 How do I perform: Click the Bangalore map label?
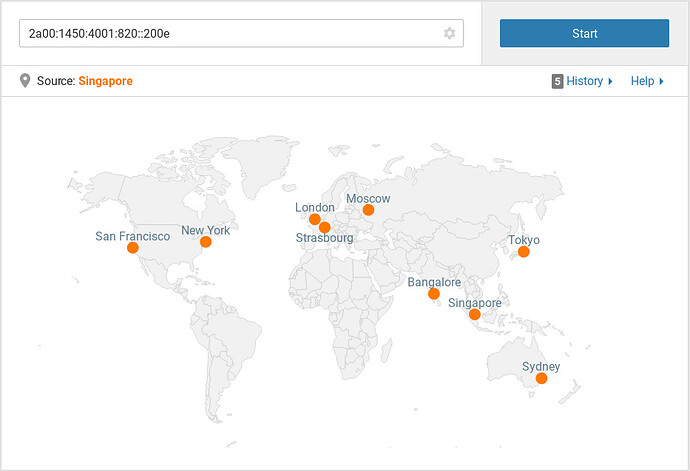pos(434,282)
